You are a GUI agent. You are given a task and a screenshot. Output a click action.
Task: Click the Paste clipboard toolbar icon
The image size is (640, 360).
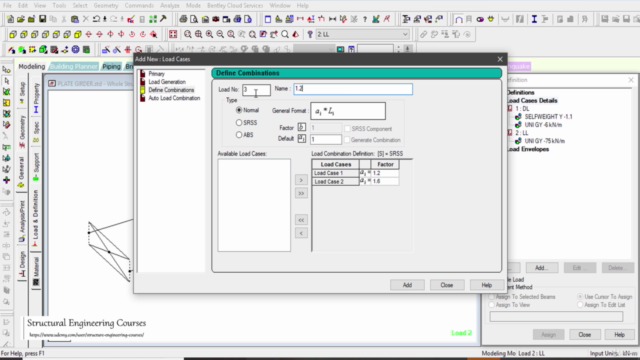(75, 19)
